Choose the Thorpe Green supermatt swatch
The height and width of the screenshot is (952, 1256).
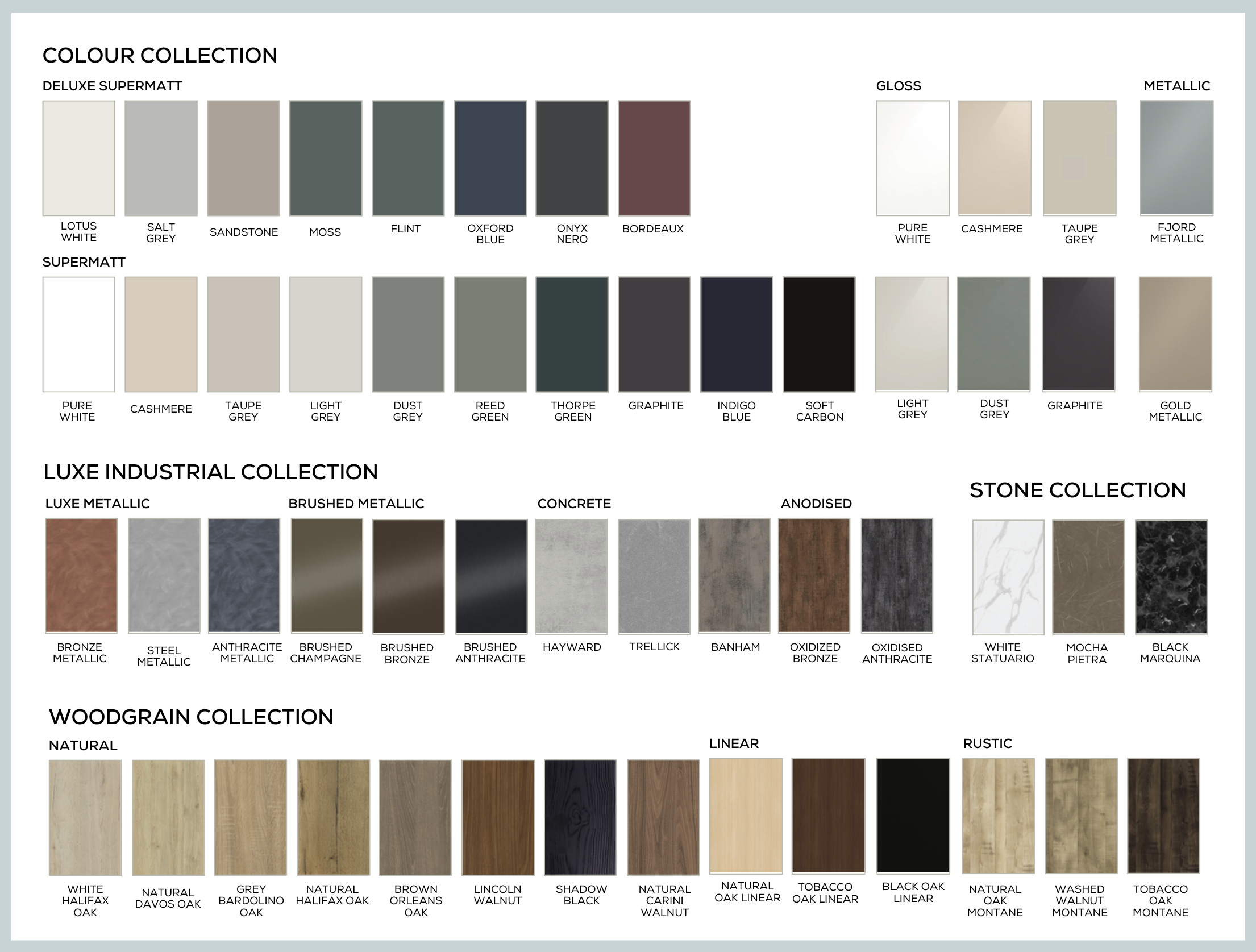(x=572, y=334)
